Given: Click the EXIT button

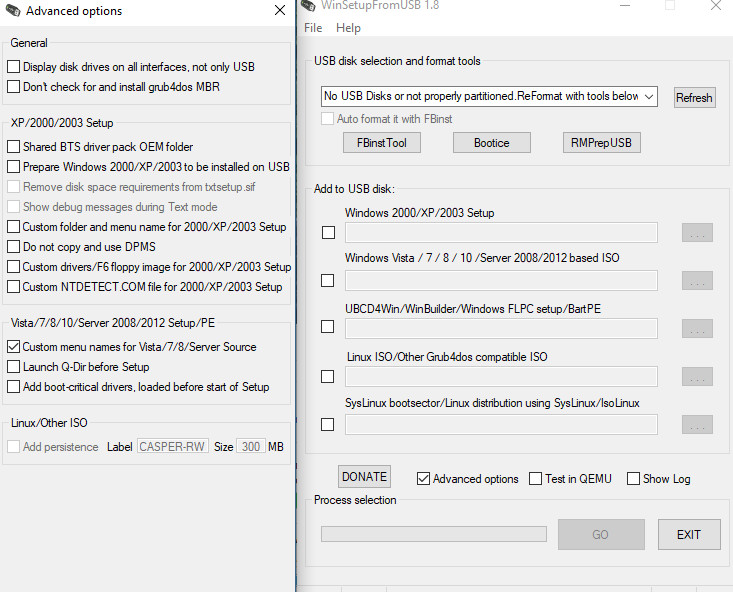Looking at the screenshot, I should pos(689,534).
